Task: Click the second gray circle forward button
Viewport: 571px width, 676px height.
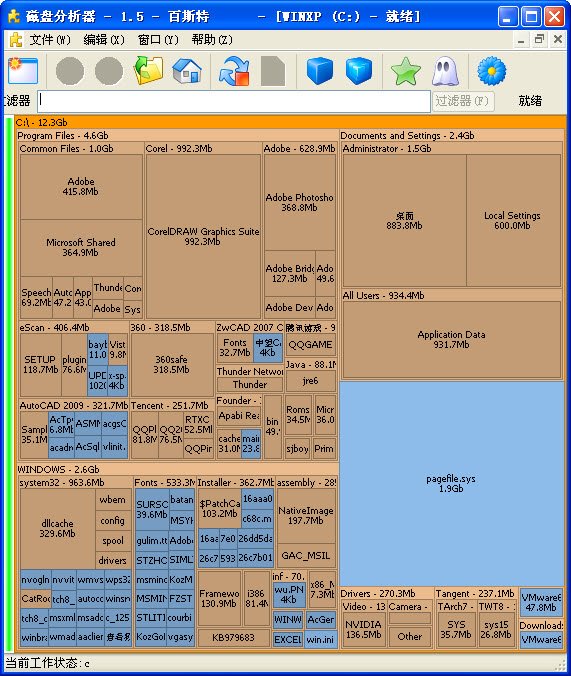Action: [109, 71]
